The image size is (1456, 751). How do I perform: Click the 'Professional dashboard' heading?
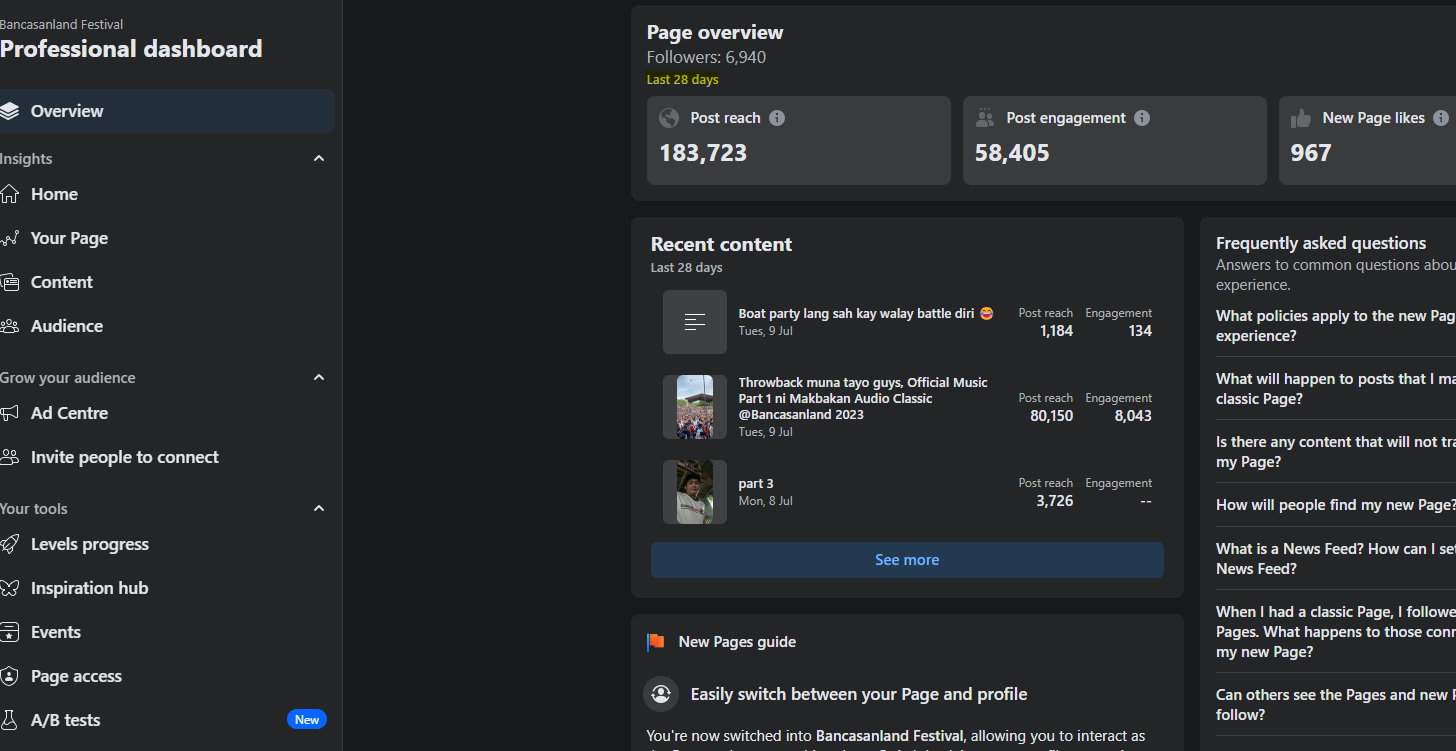click(131, 49)
